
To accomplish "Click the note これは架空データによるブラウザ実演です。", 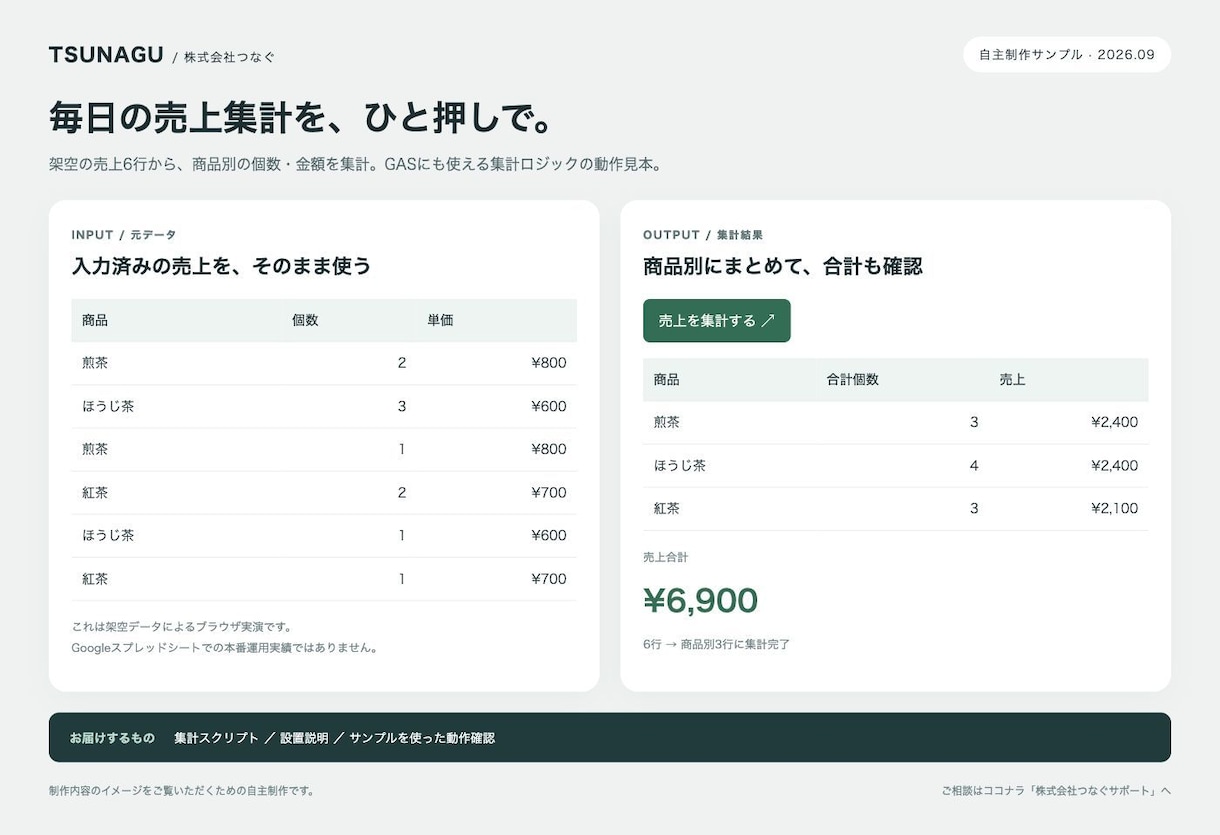I will tap(182, 627).
